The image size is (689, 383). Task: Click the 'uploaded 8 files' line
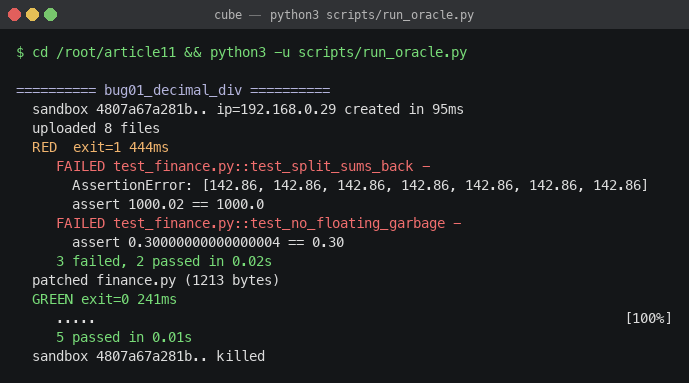(96, 128)
